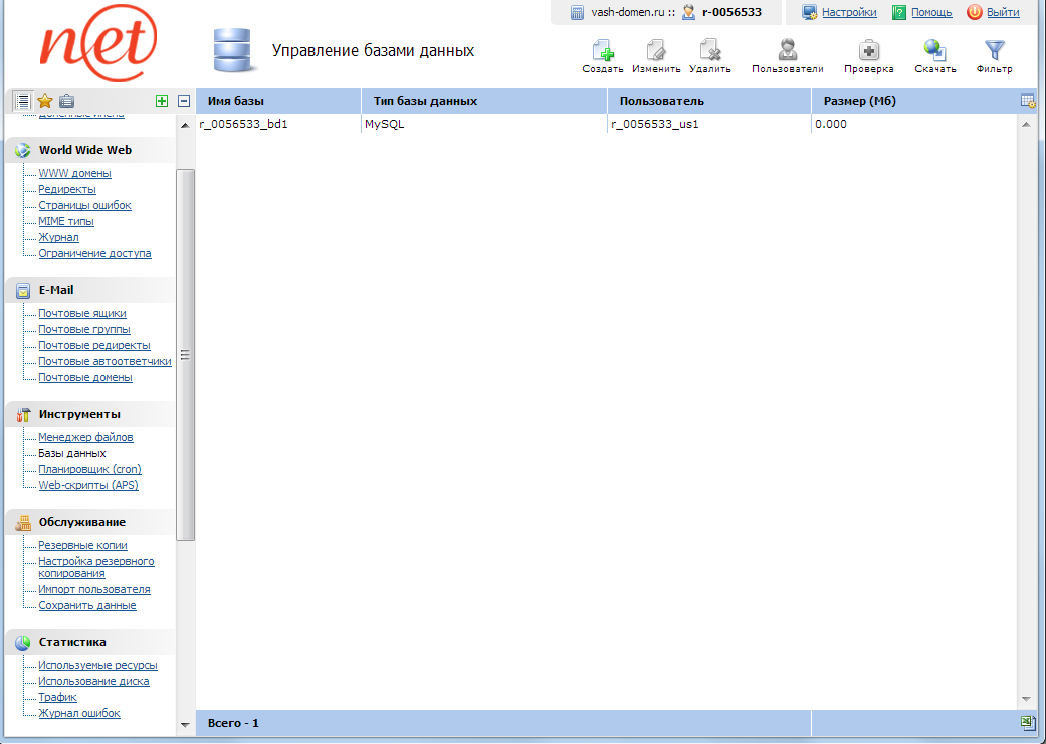Open column settings icon in table header

pos(1027,101)
